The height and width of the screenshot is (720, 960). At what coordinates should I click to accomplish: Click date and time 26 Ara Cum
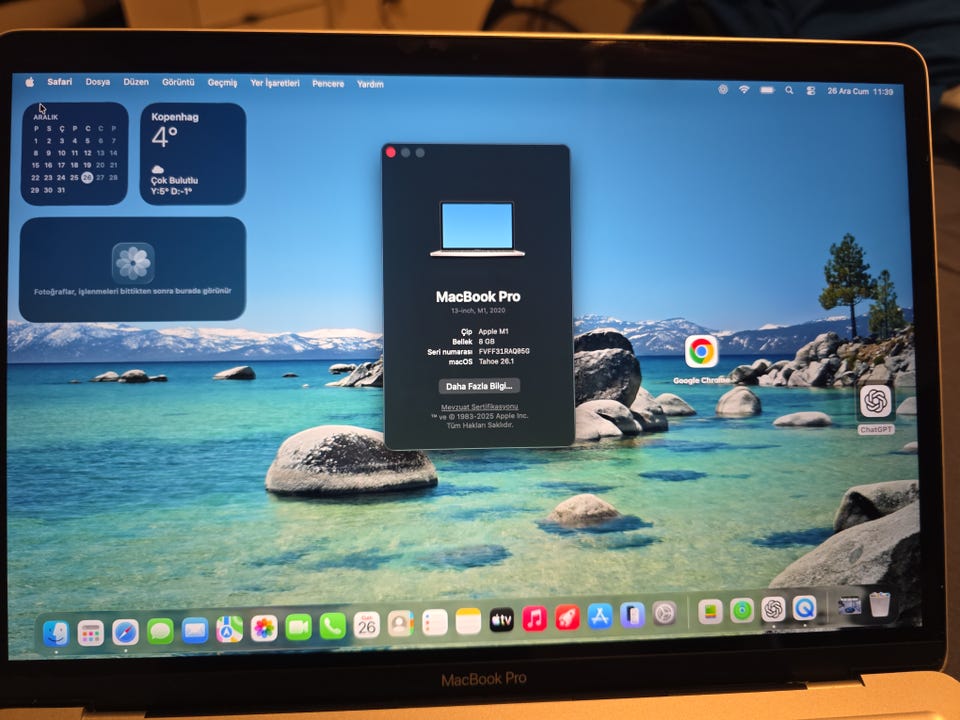coord(860,91)
